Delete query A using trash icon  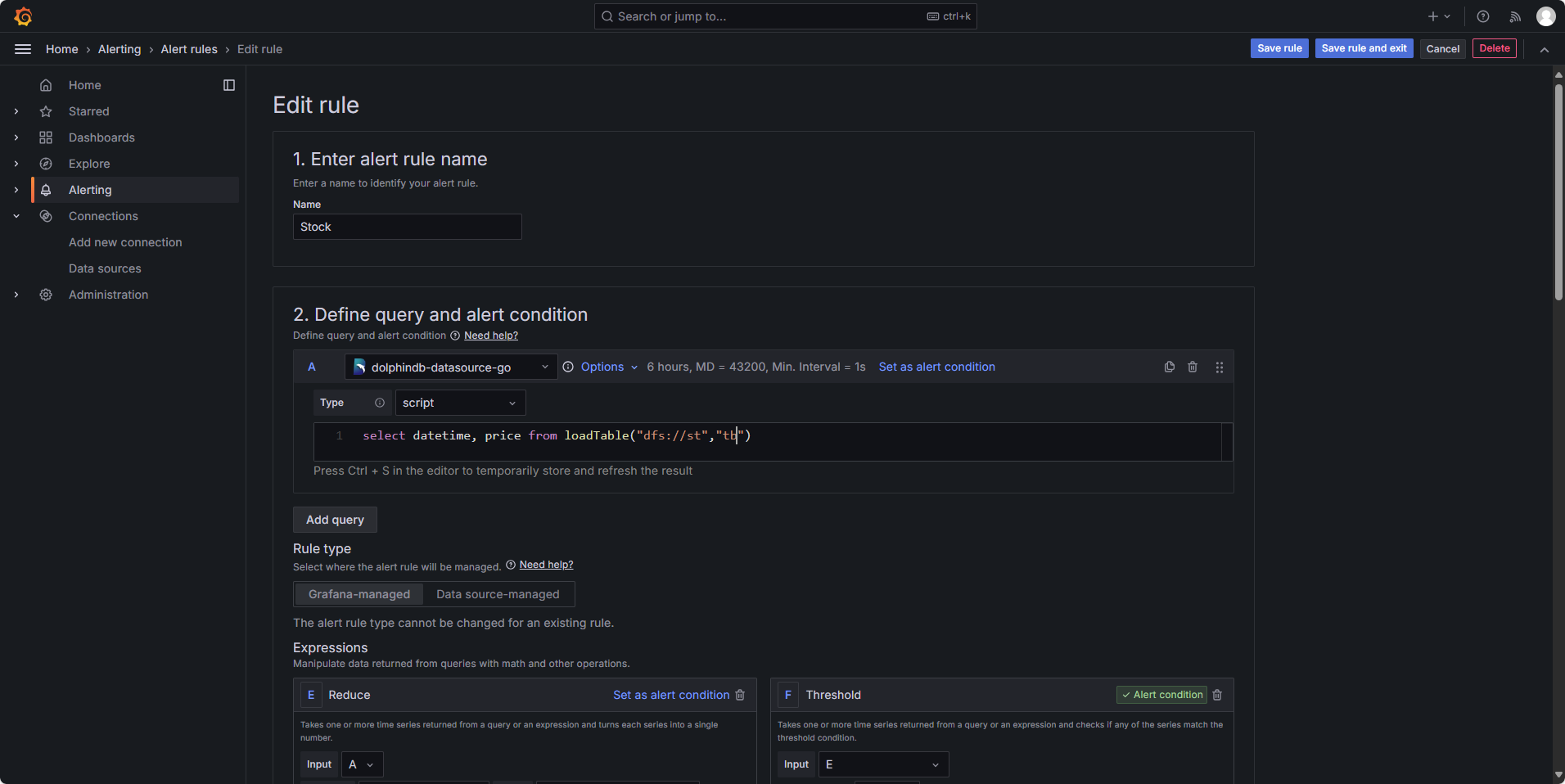[1193, 367]
